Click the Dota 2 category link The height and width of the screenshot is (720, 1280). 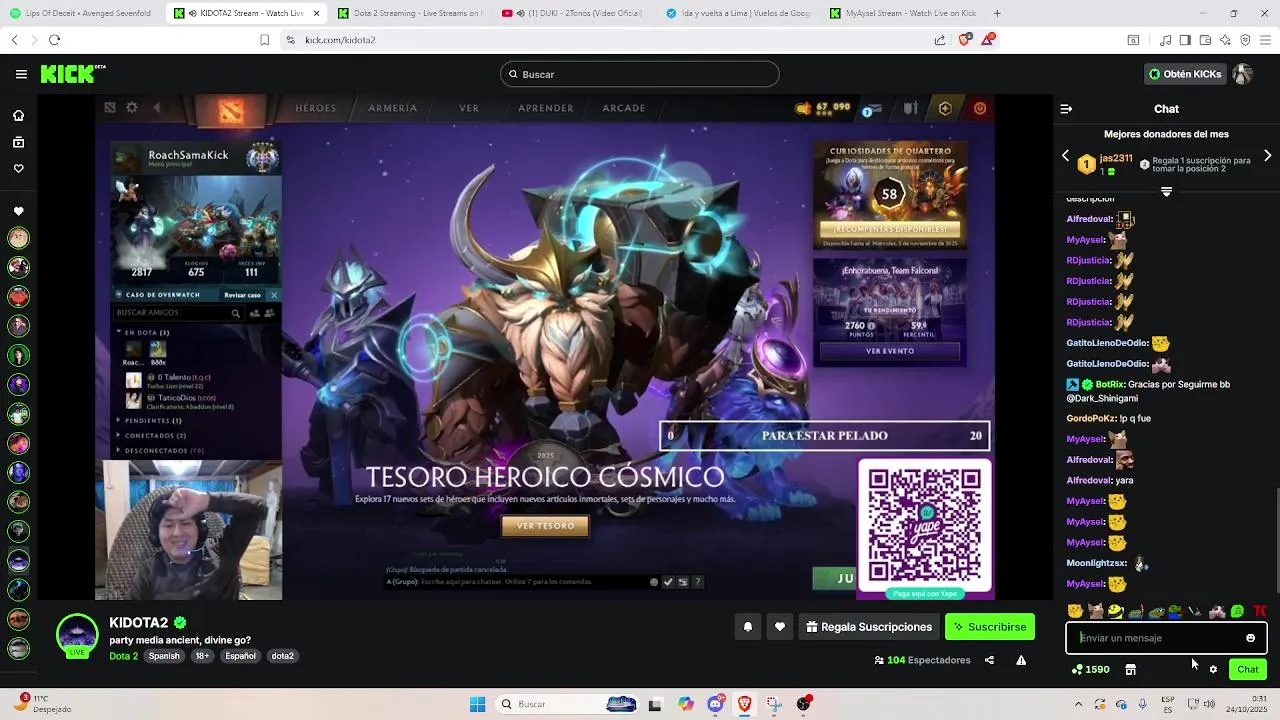coord(123,656)
